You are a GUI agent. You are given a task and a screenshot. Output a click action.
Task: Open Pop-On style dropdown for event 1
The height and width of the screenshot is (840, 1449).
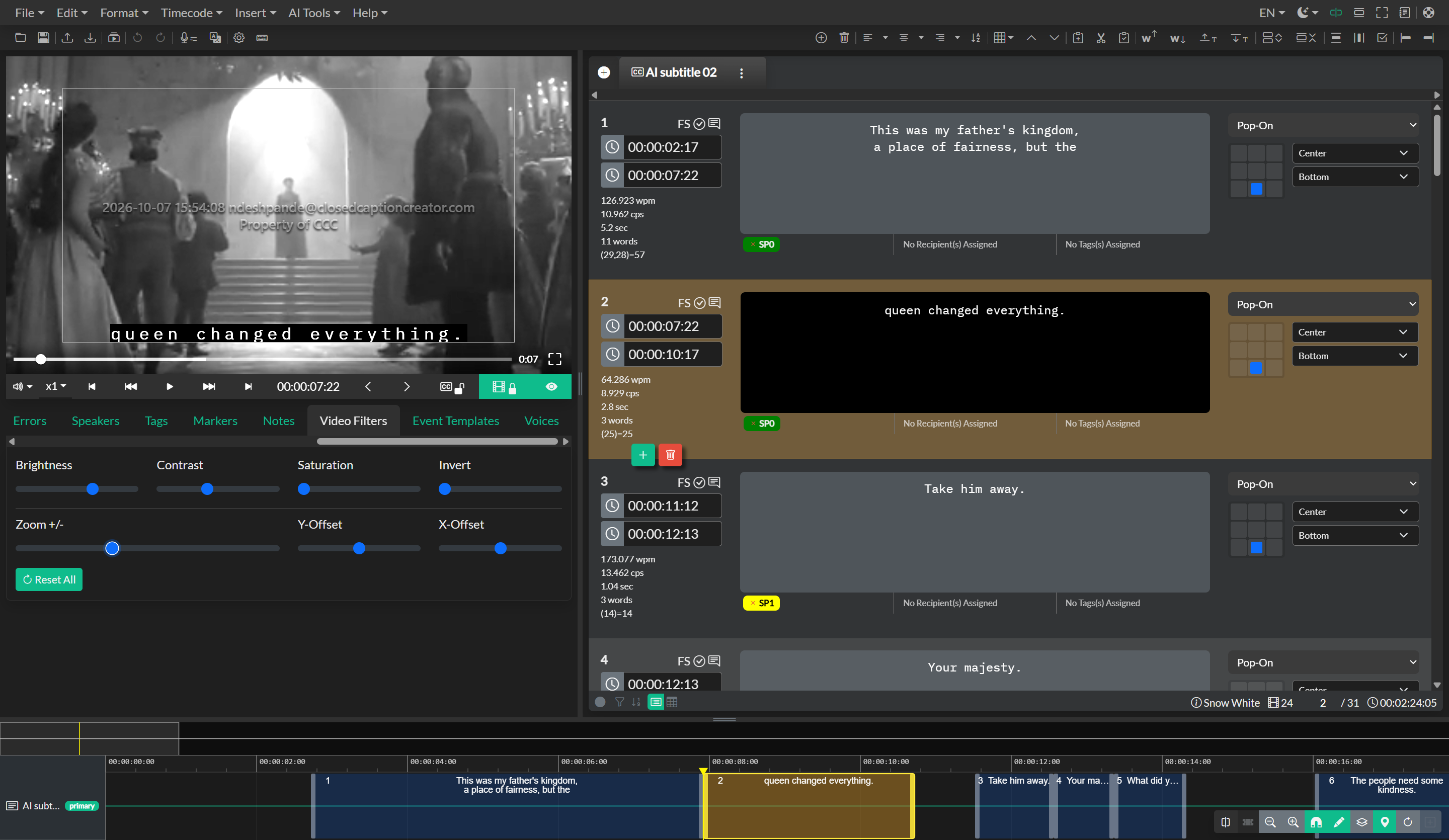point(1323,125)
